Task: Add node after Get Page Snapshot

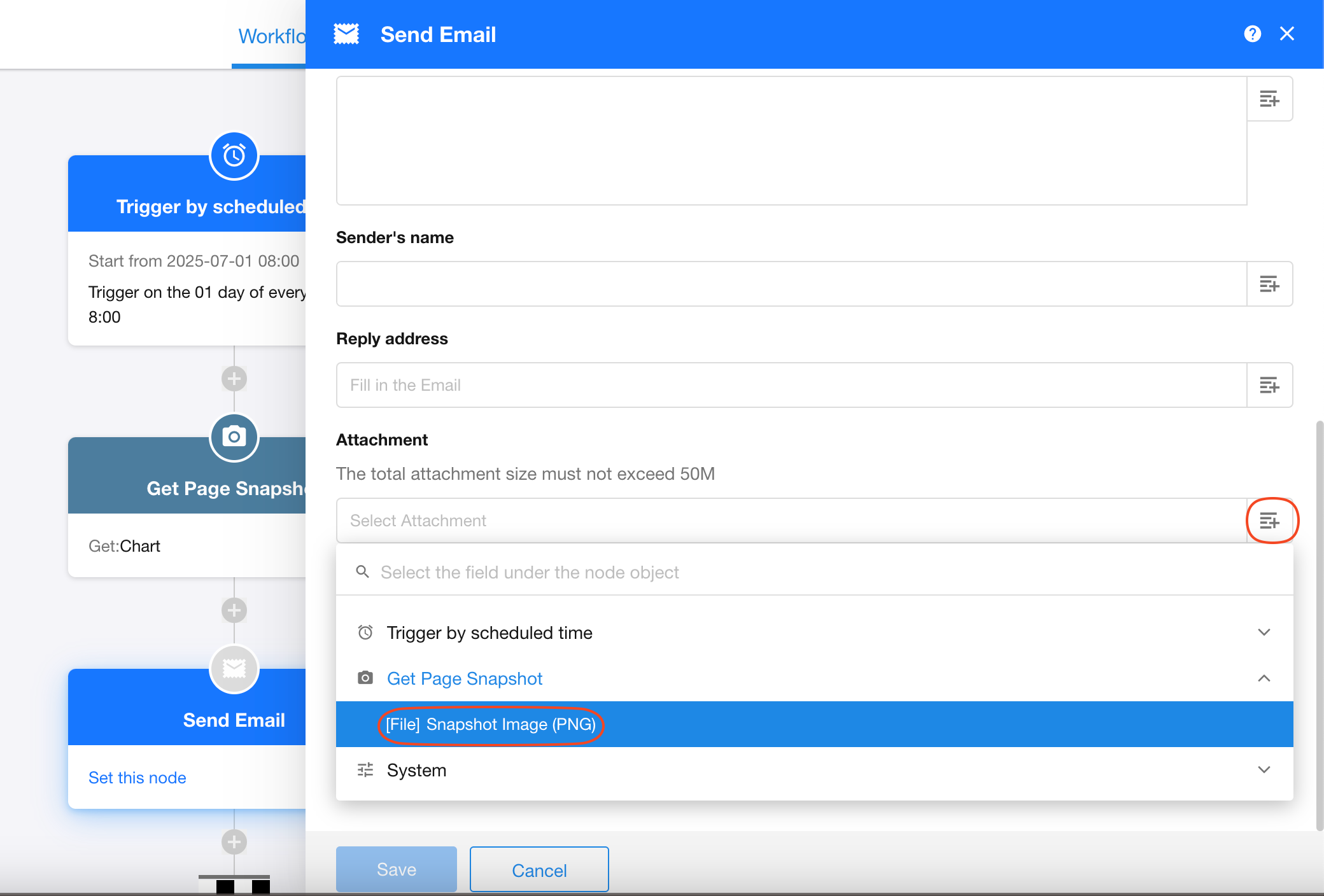Action: [234, 610]
